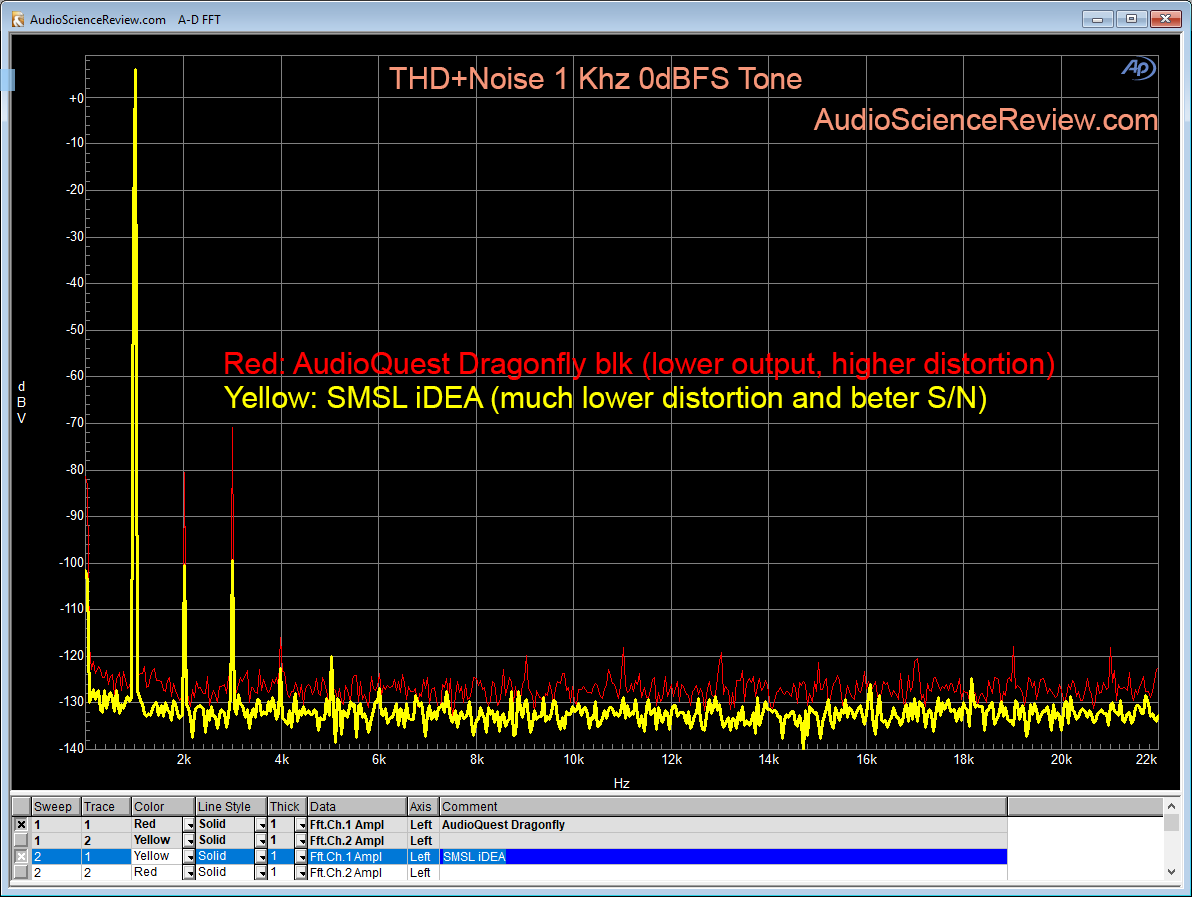Click the yellow SMSL iDEA annotation text
The height and width of the screenshot is (897, 1192).
click(x=605, y=398)
